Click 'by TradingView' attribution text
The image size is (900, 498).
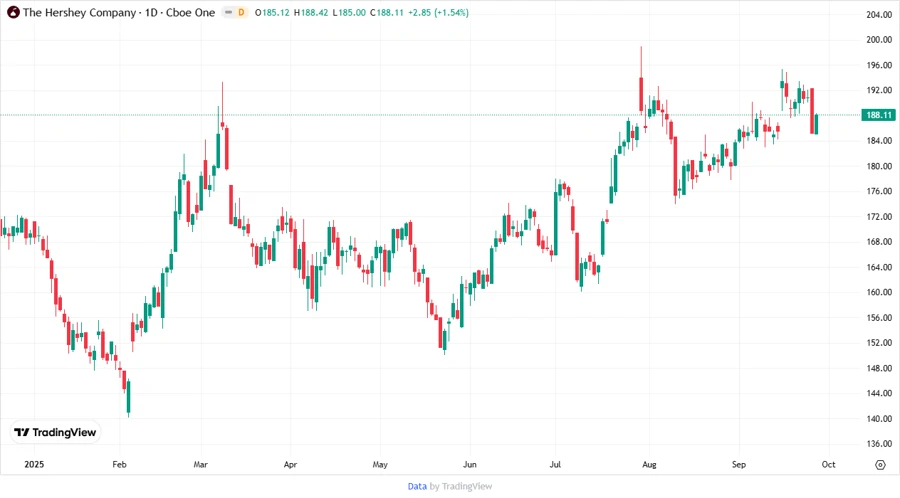461,486
